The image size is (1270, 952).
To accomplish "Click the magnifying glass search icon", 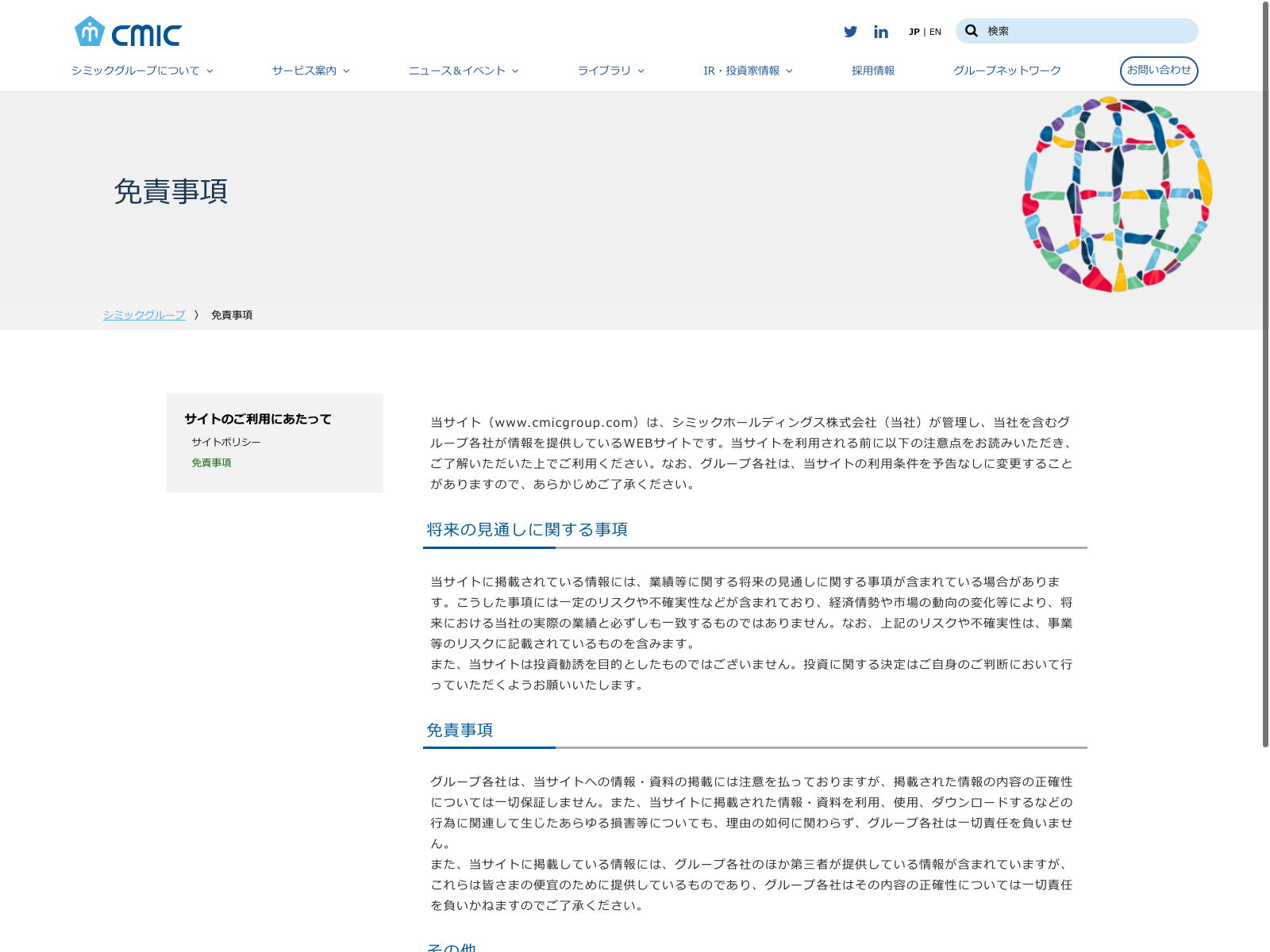I will coord(971,31).
